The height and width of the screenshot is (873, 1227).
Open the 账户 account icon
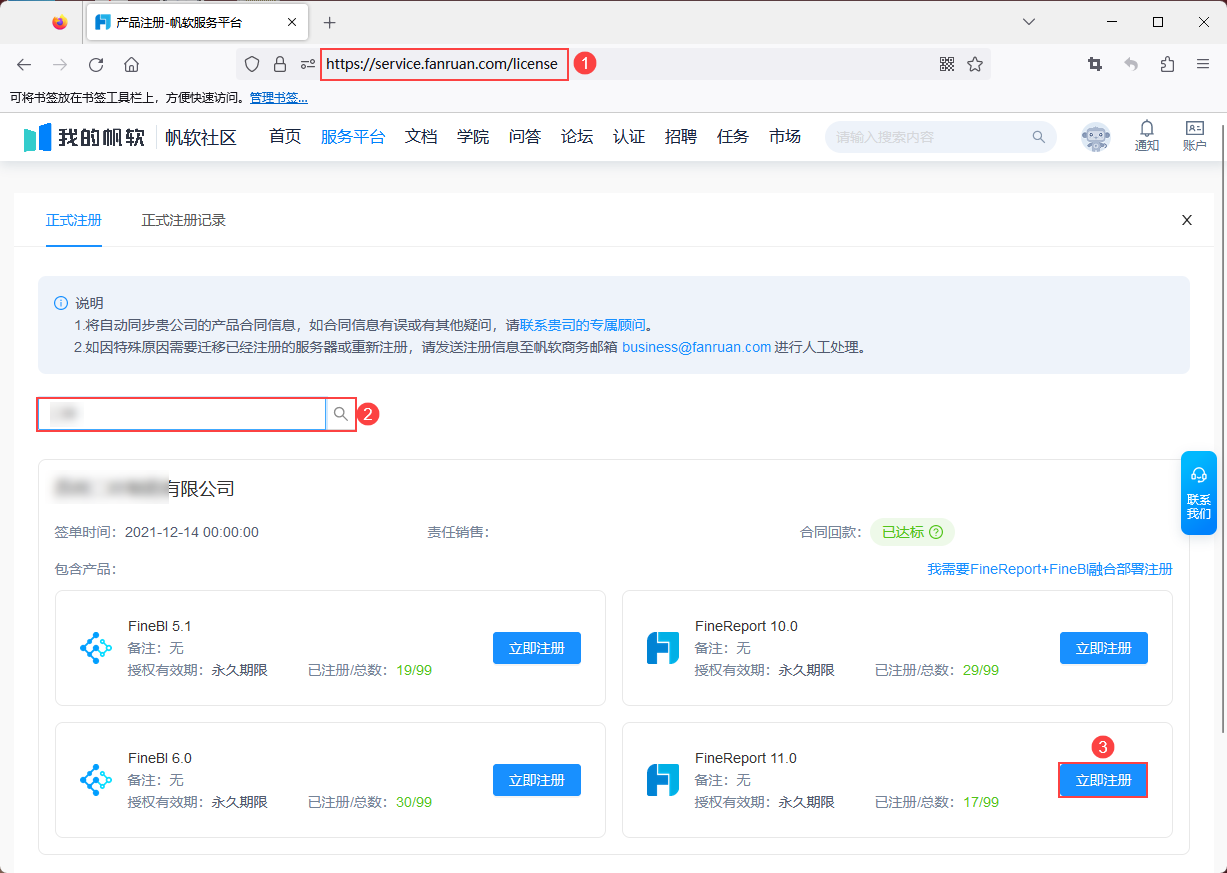[x=1194, y=136]
